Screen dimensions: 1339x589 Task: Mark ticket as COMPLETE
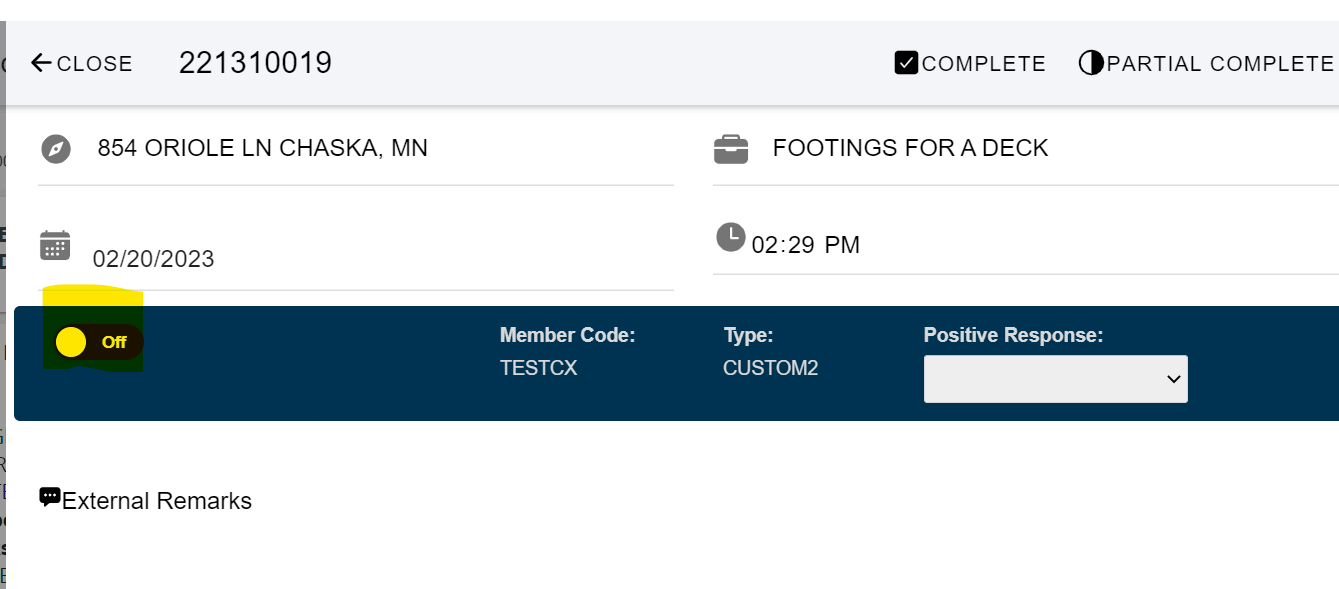pos(970,63)
